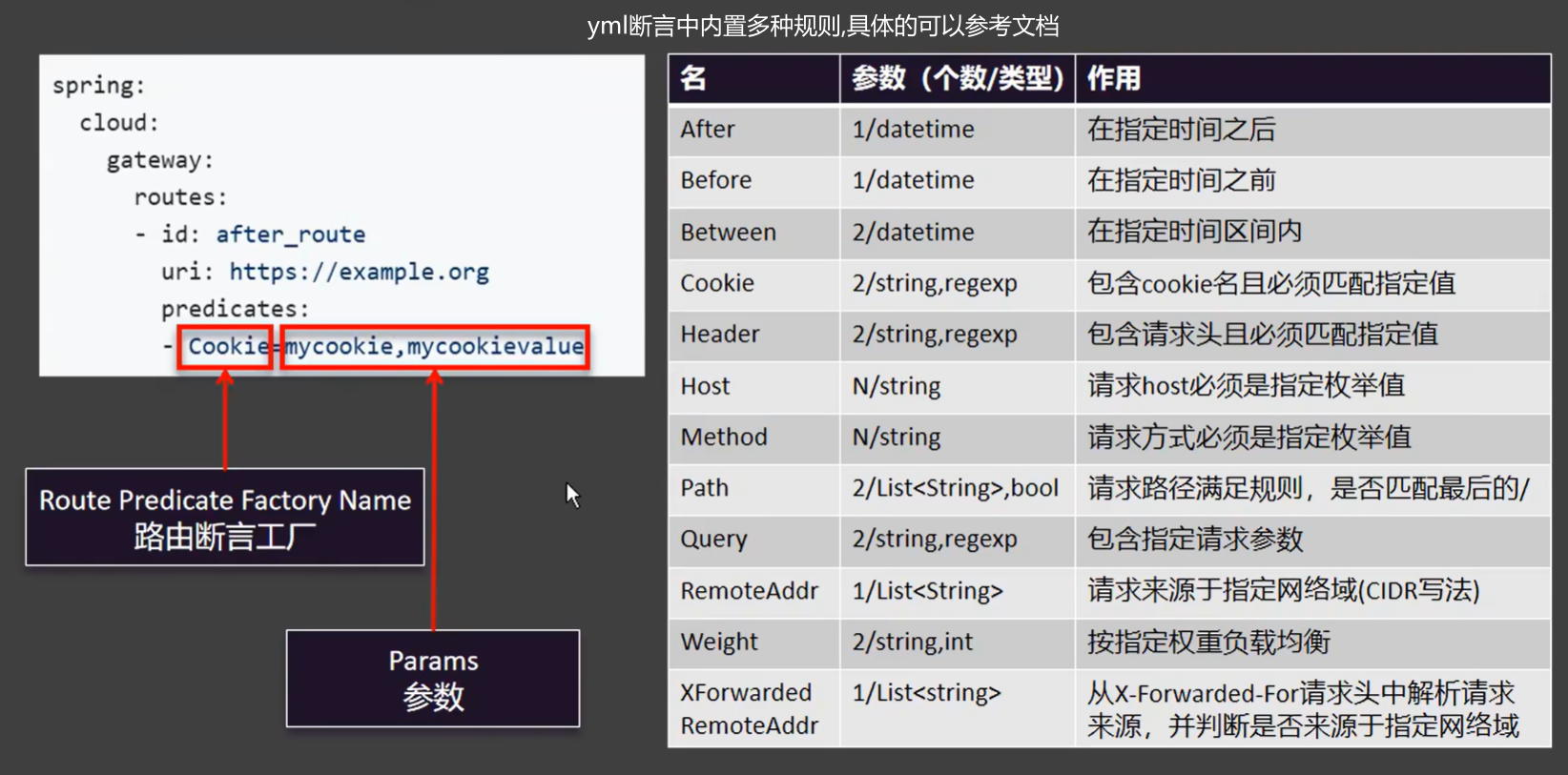
Task: Click the 'XForwarded RemoteAddr' name cell
Action: click(x=753, y=708)
